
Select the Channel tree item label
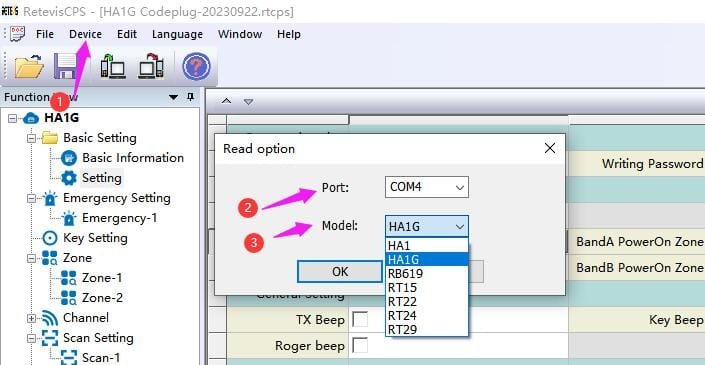(86, 318)
